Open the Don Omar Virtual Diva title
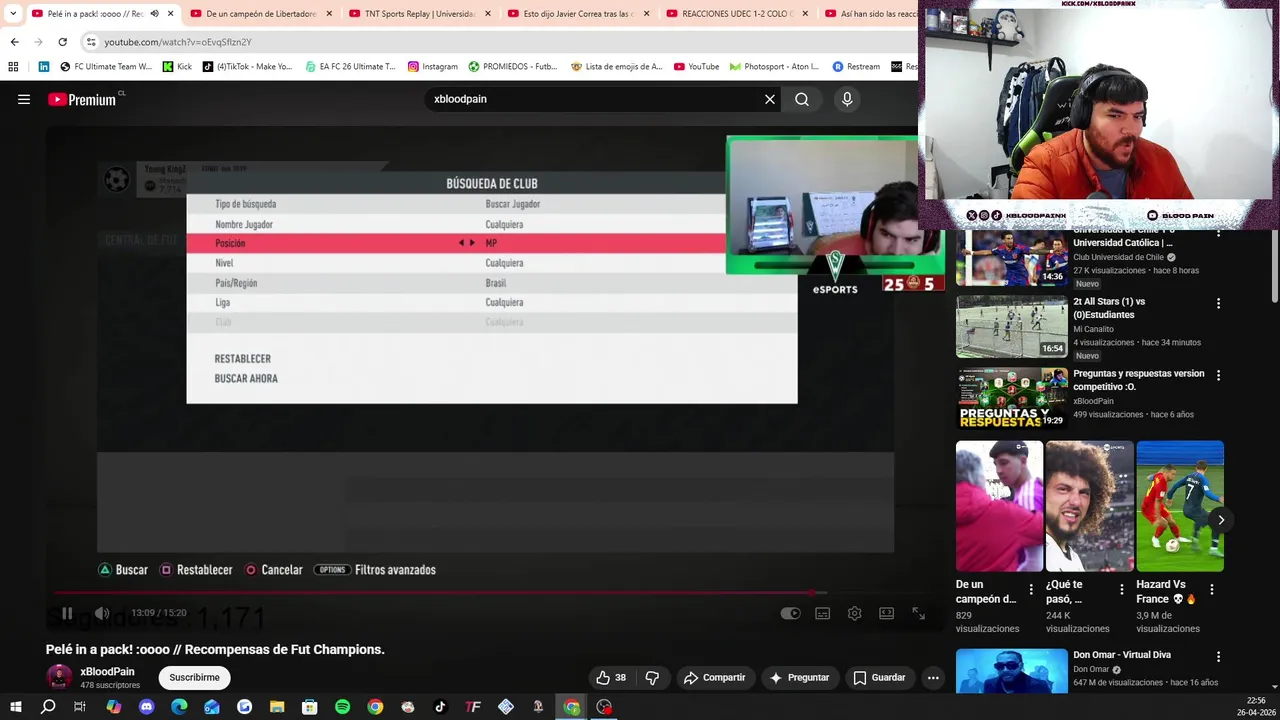 pyautogui.click(x=1122, y=655)
